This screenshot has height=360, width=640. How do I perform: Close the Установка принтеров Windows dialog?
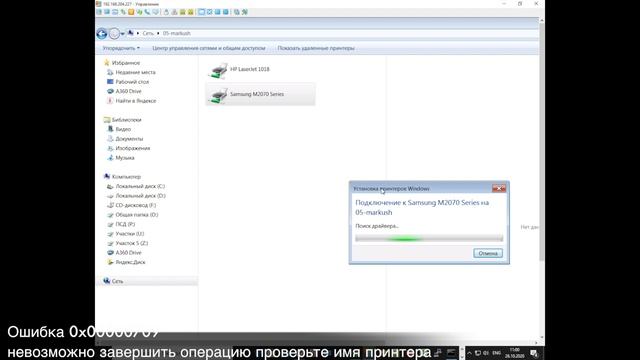[x=499, y=189]
